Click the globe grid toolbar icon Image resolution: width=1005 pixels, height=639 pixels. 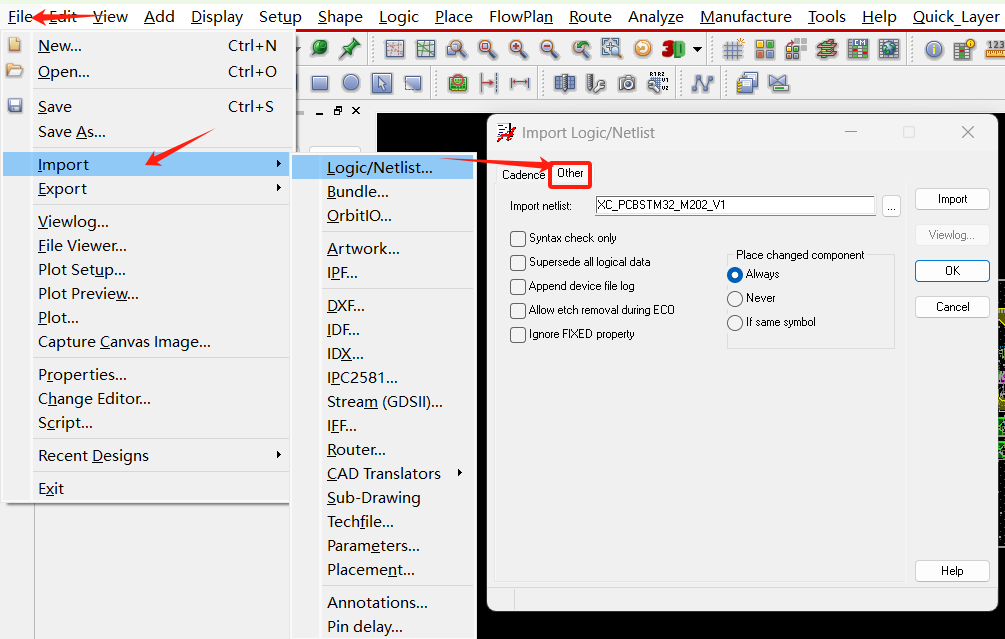coord(889,49)
